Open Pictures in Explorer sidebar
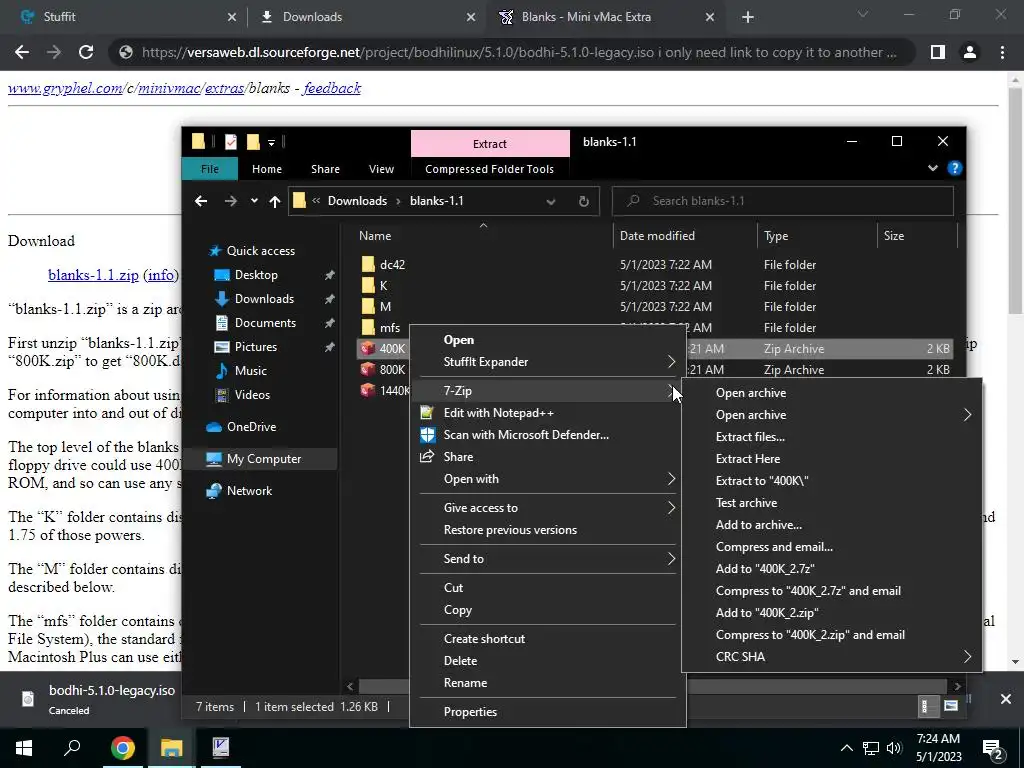The height and width of the screenshot is (768, 1024). [x=255, y=347]
